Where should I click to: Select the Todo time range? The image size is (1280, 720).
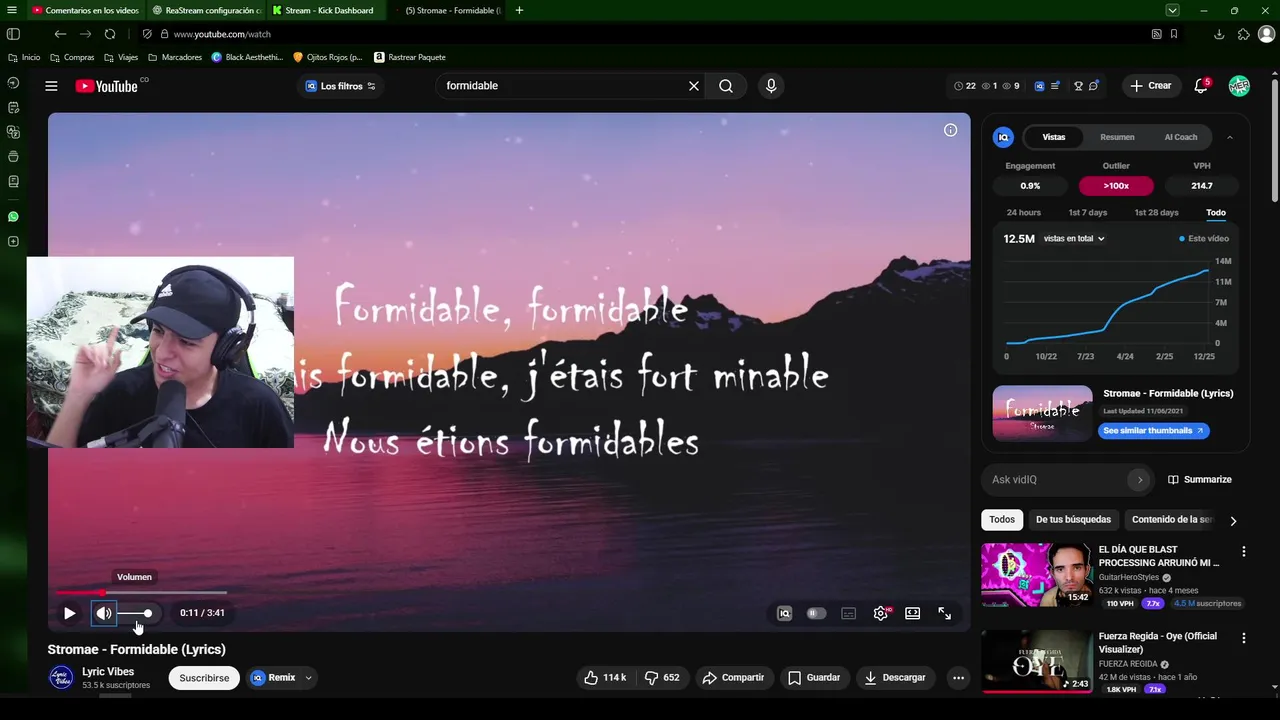1216,213
